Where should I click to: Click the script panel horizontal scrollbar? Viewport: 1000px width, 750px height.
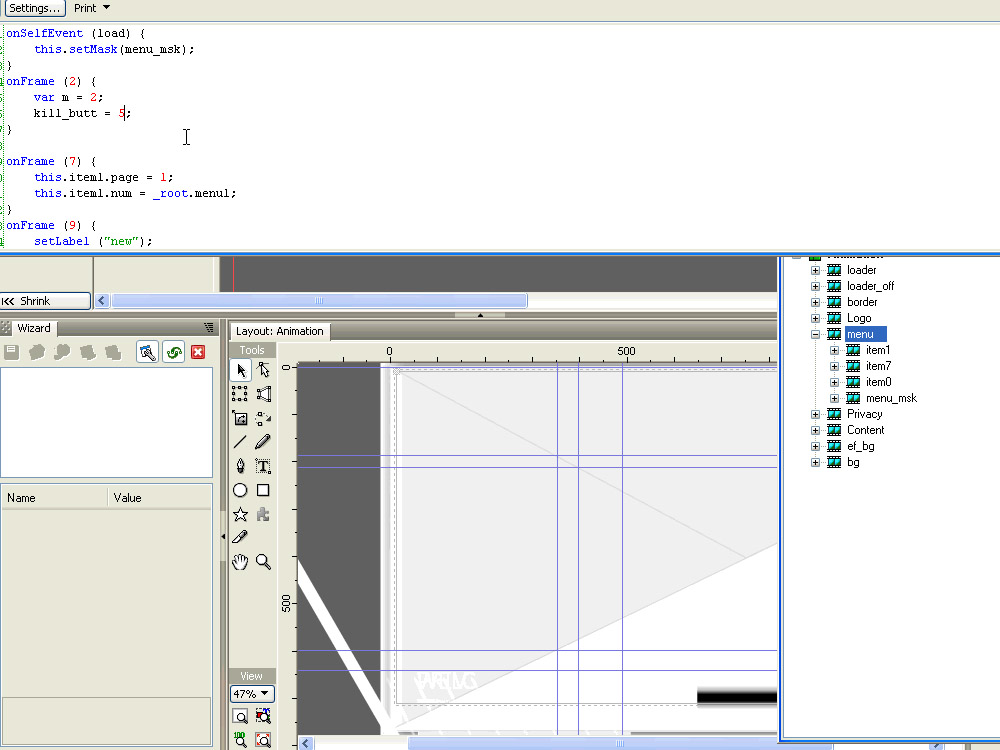(x=319, y=301)
